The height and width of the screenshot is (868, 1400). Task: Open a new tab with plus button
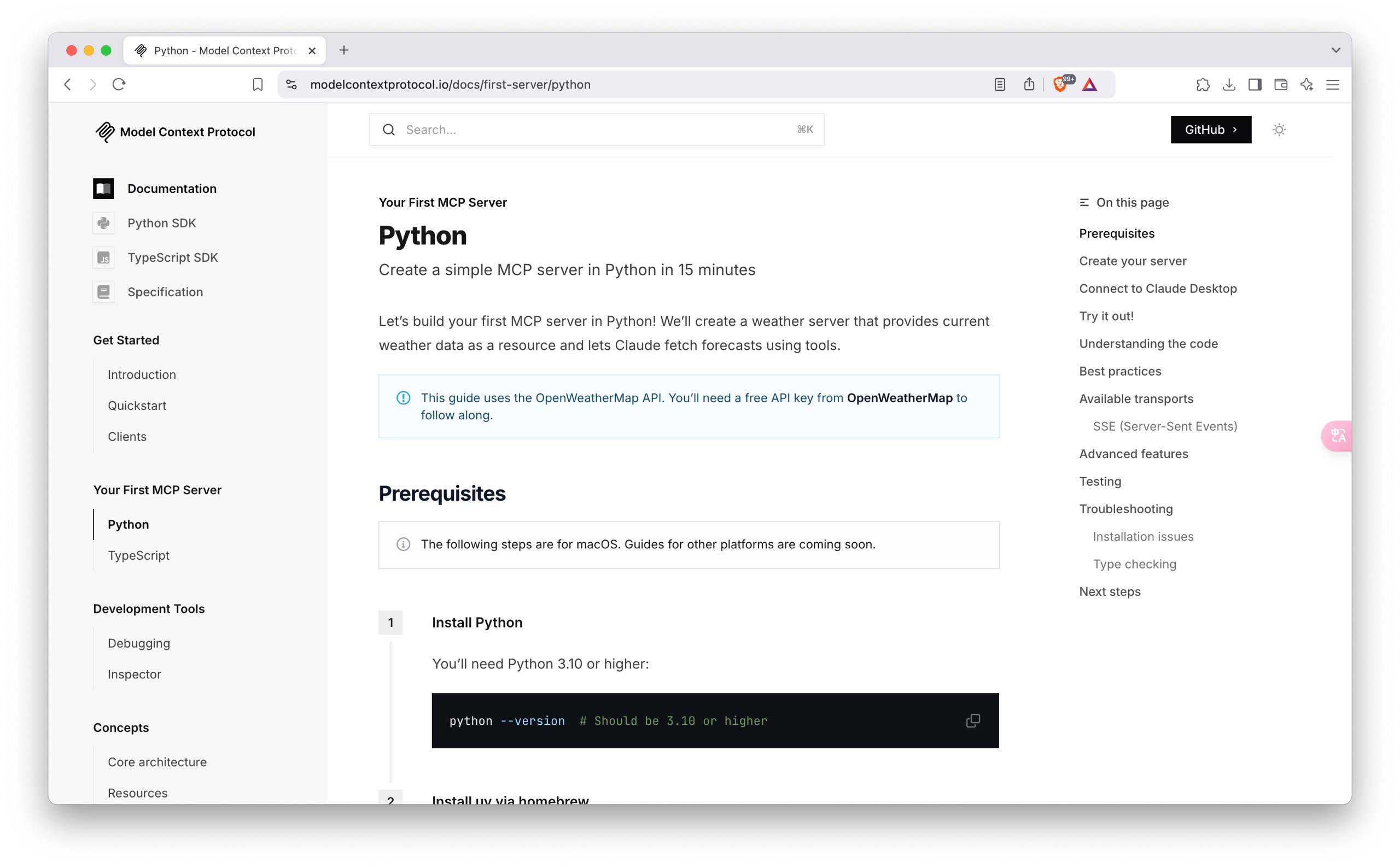click(344, 50)
